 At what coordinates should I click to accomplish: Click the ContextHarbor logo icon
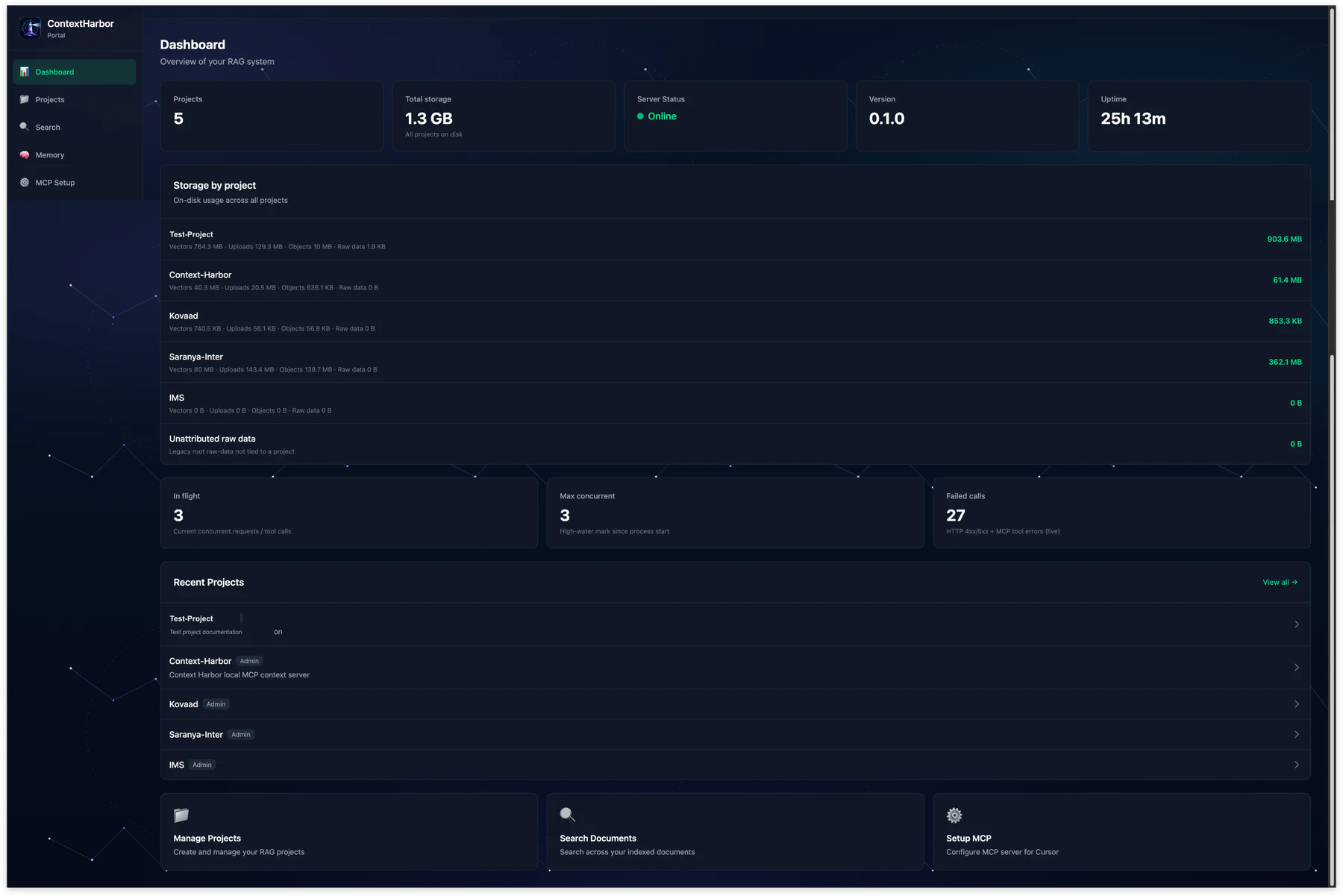31,28
